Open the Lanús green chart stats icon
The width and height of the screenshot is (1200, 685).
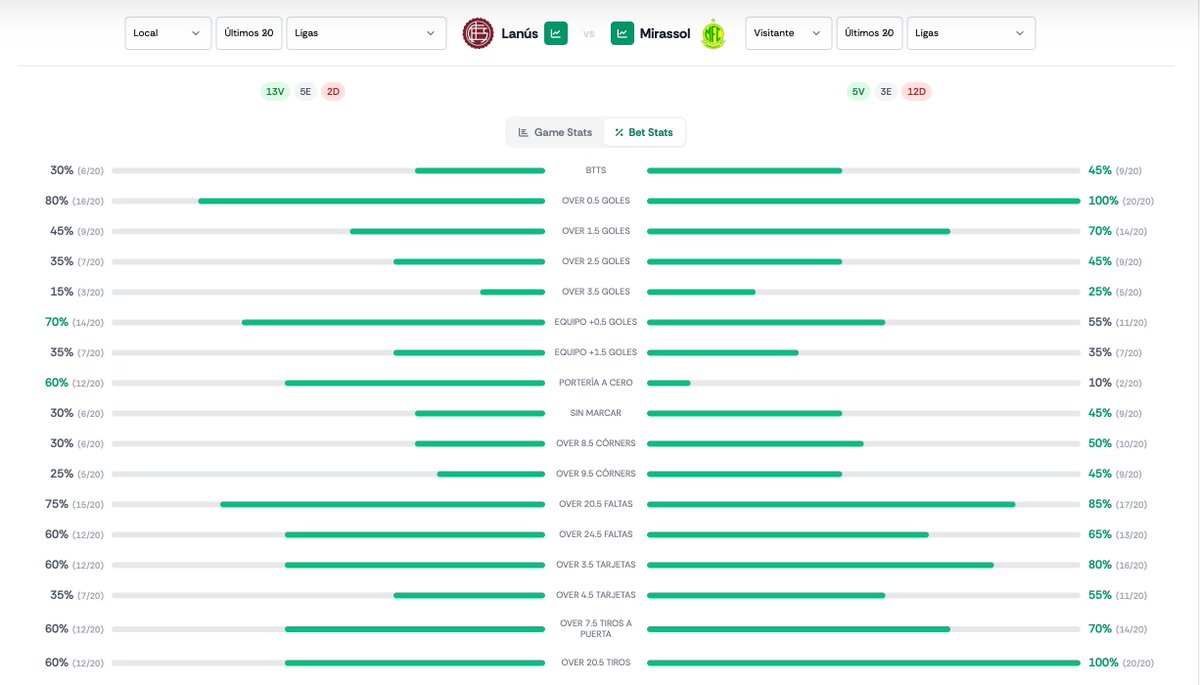556,33
